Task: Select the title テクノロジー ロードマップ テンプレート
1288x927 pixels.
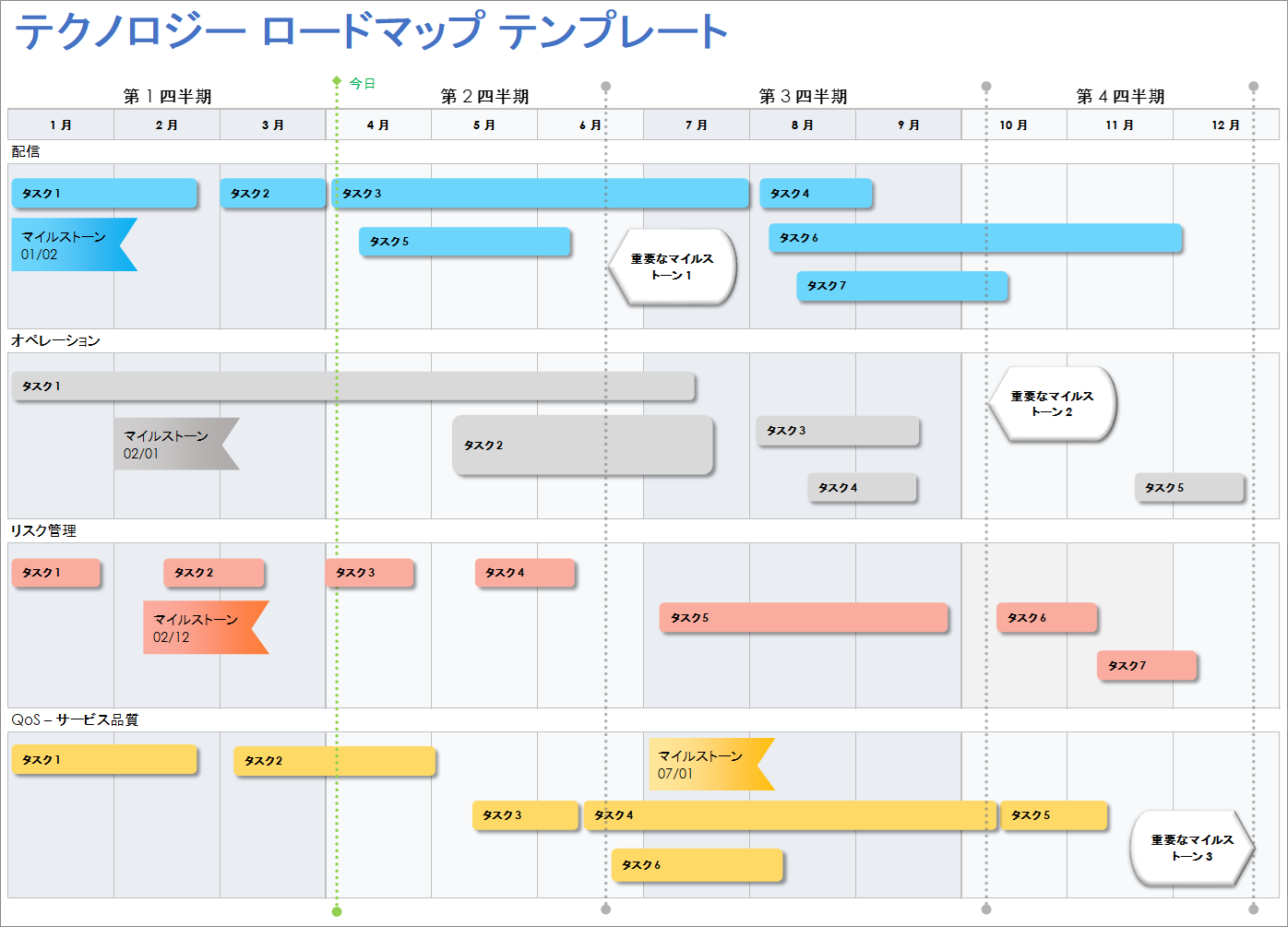Action: tap(372, 30)
